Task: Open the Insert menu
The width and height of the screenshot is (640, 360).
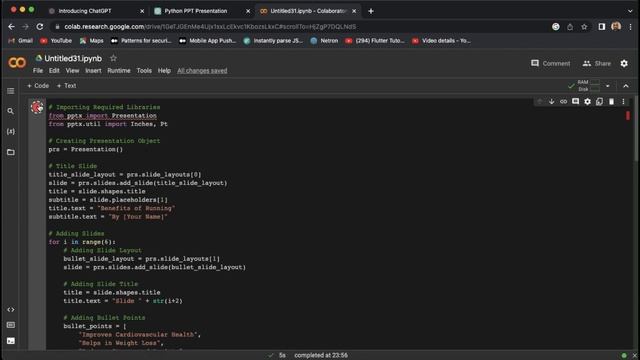Action: (93, 71)
